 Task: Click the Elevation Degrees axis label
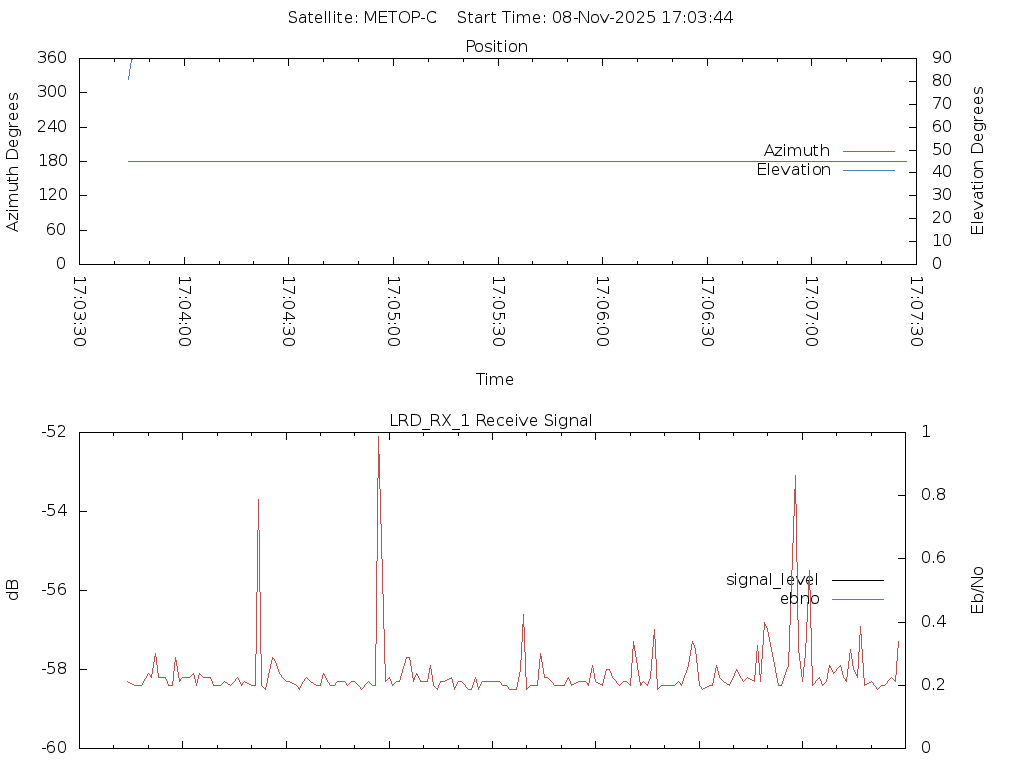(978, 161)
